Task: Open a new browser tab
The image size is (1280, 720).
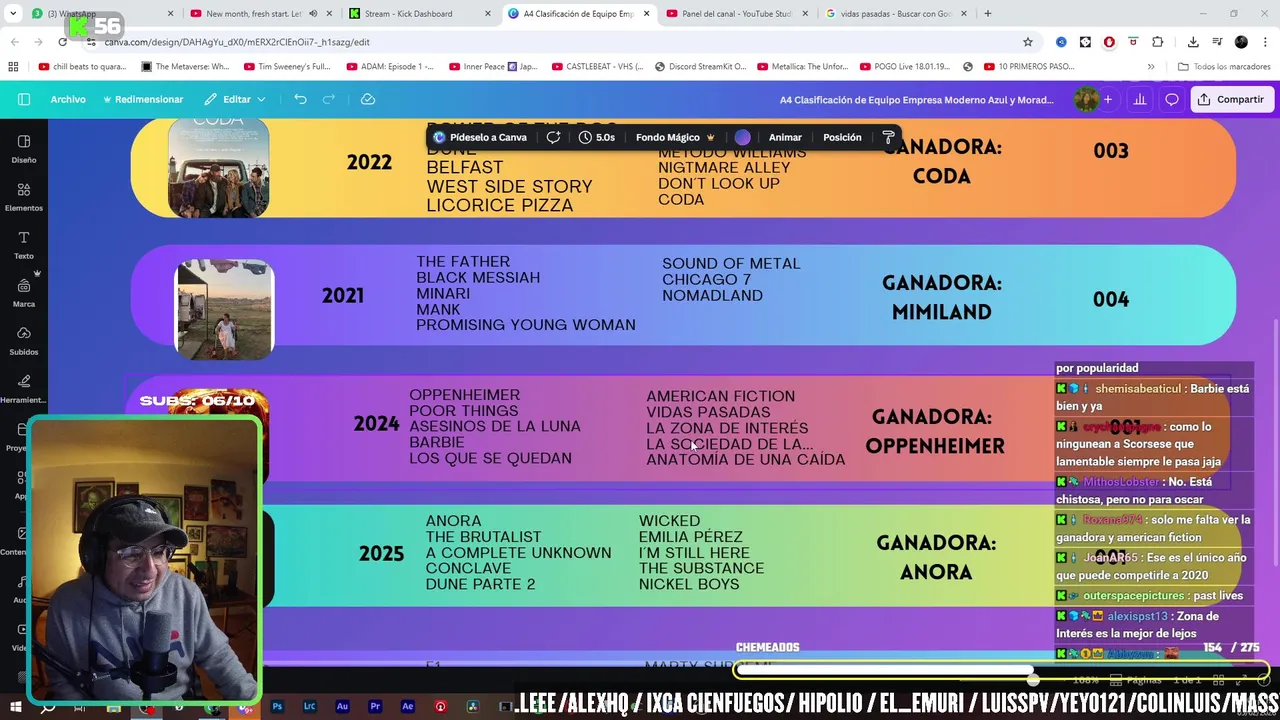Action: (x=988, y=14)
